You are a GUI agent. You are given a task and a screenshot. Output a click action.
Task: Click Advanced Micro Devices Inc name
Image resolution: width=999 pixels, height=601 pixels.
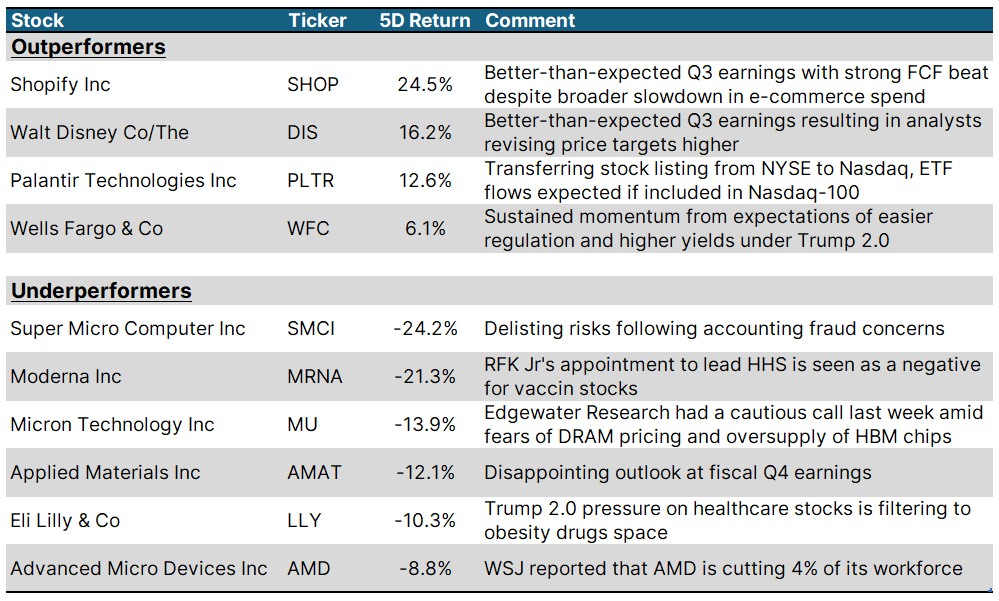pyautogui.click(x=139, y=569)
